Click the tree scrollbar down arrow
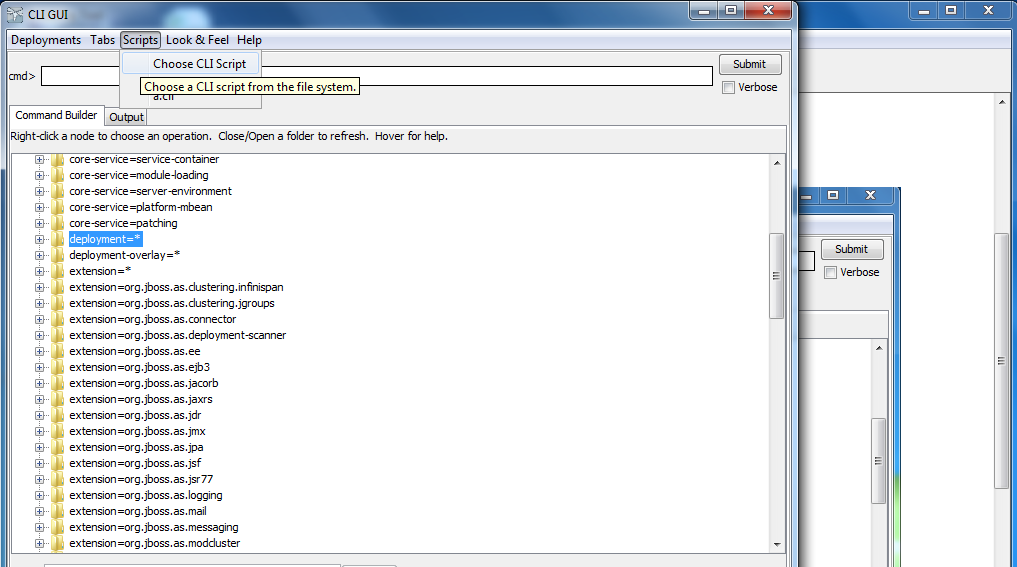1017x567 pixels. coord(777,545)
